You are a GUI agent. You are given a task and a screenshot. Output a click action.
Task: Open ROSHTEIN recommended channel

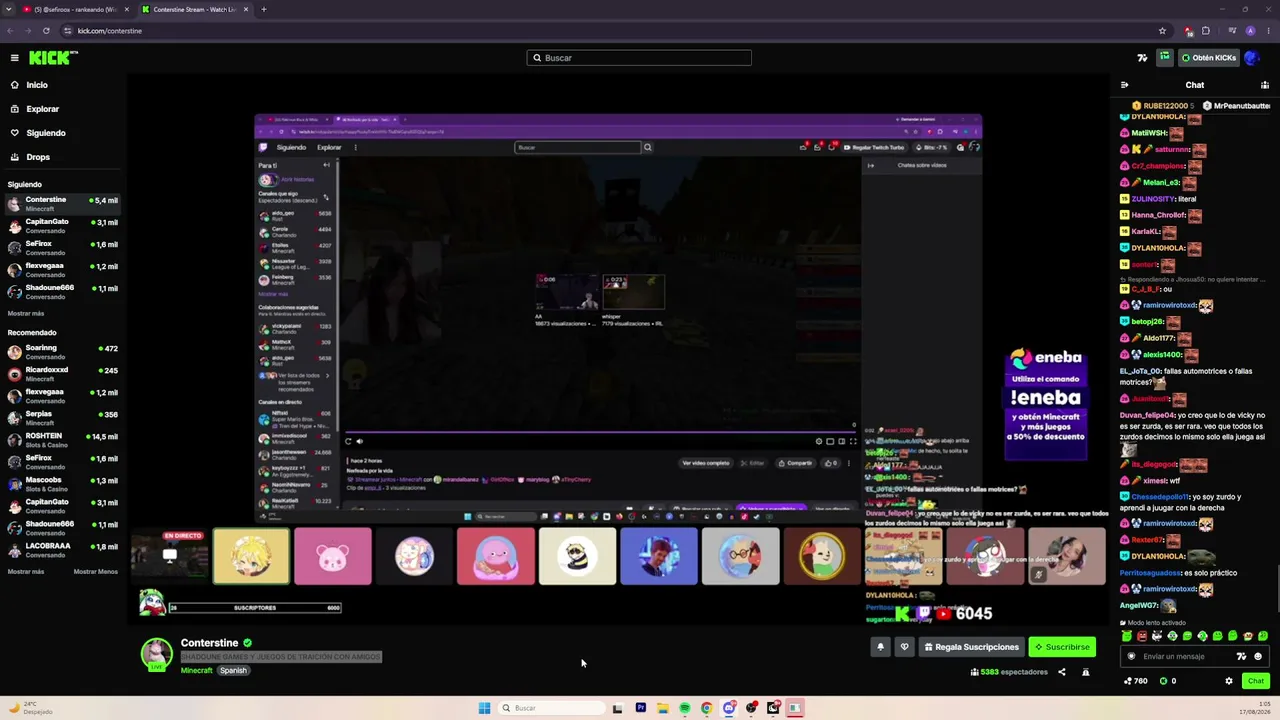pyautogui.click(x=62, y=440)
